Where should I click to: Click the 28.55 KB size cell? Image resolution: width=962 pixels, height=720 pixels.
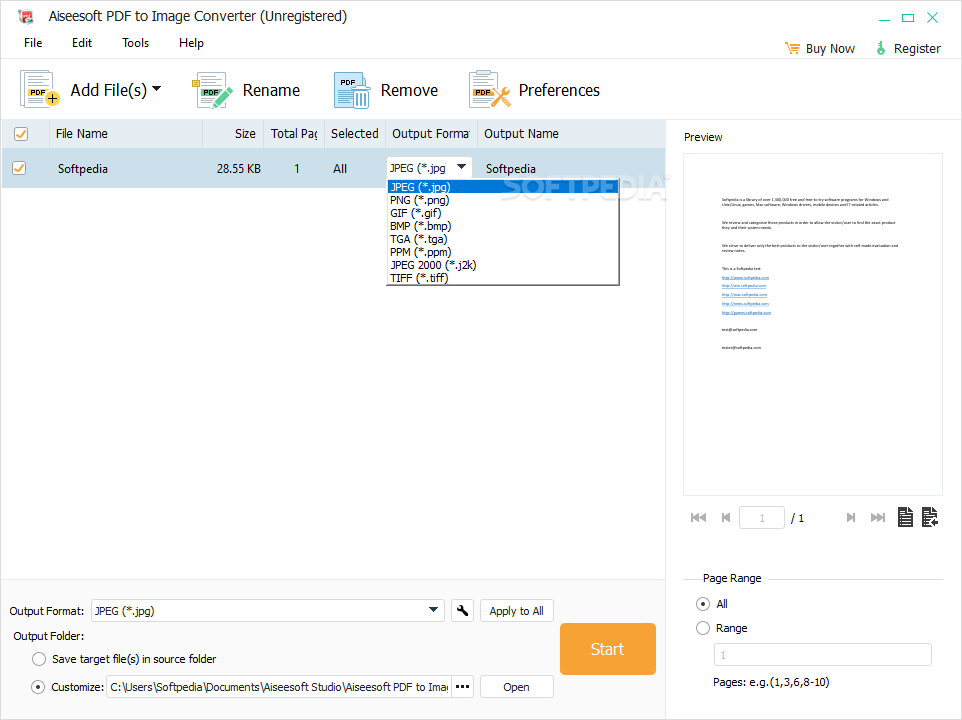[238, 169]
